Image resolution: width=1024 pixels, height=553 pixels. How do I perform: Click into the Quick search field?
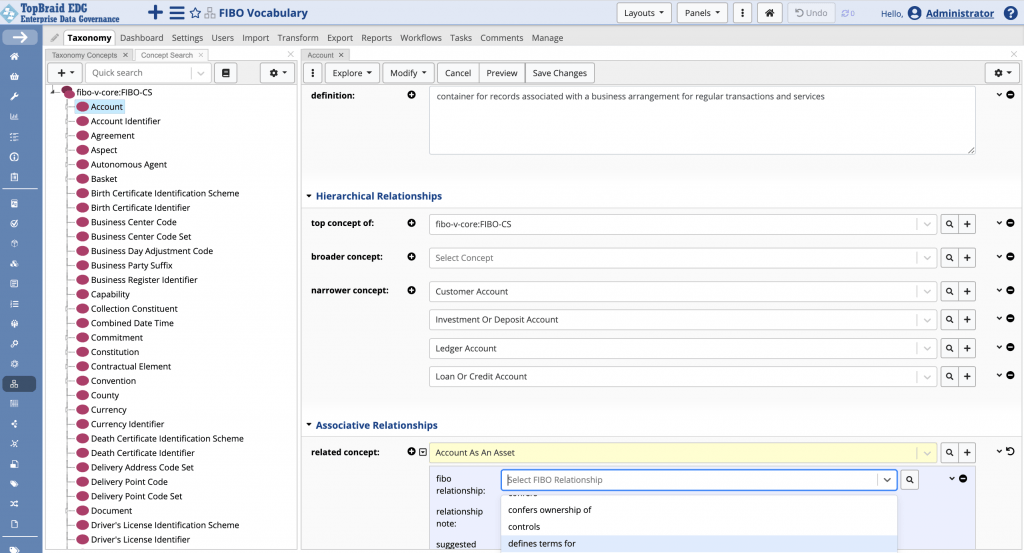[140, 73]
